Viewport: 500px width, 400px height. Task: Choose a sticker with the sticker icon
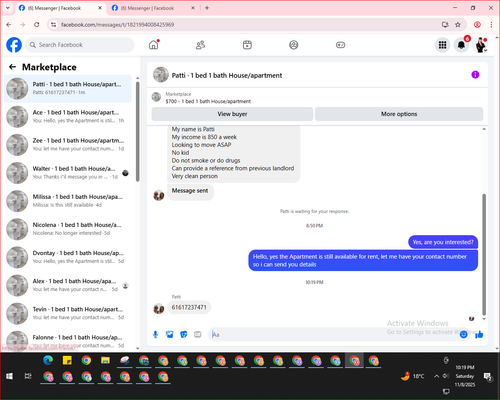pyautogui.click(x=184, y=334)
